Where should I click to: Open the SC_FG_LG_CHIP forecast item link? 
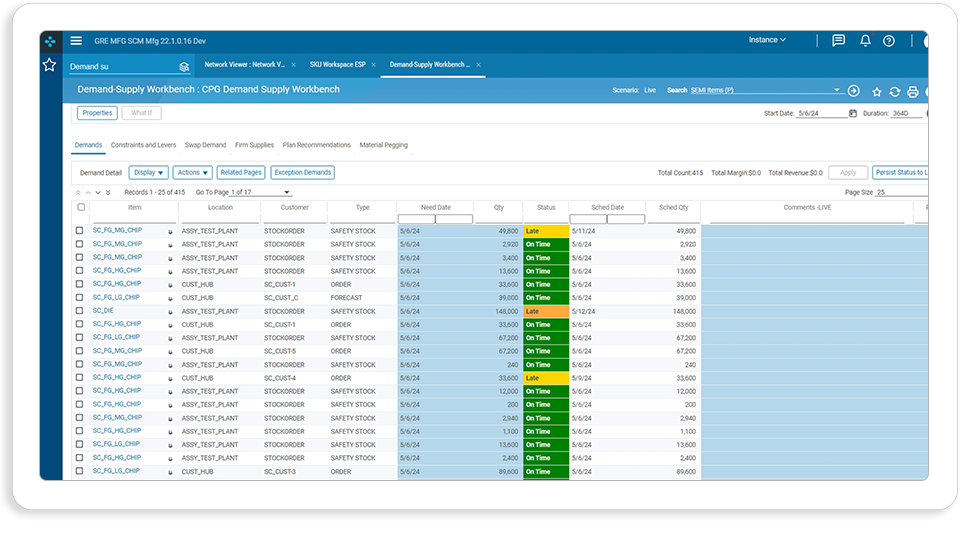pos(116,298)
